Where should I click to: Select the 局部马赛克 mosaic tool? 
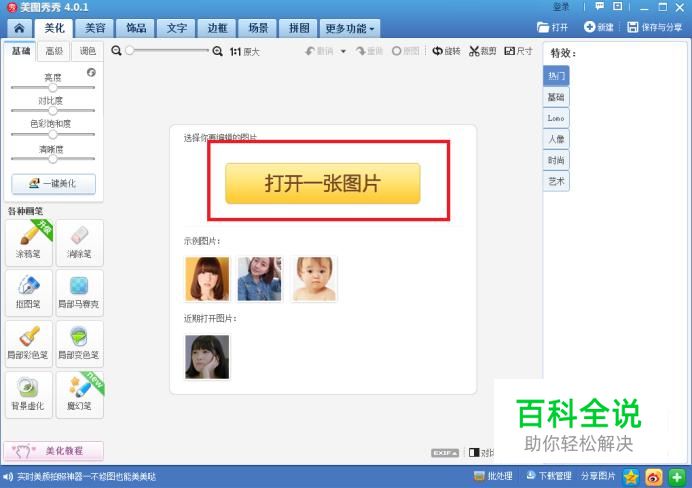coord(79,293)
